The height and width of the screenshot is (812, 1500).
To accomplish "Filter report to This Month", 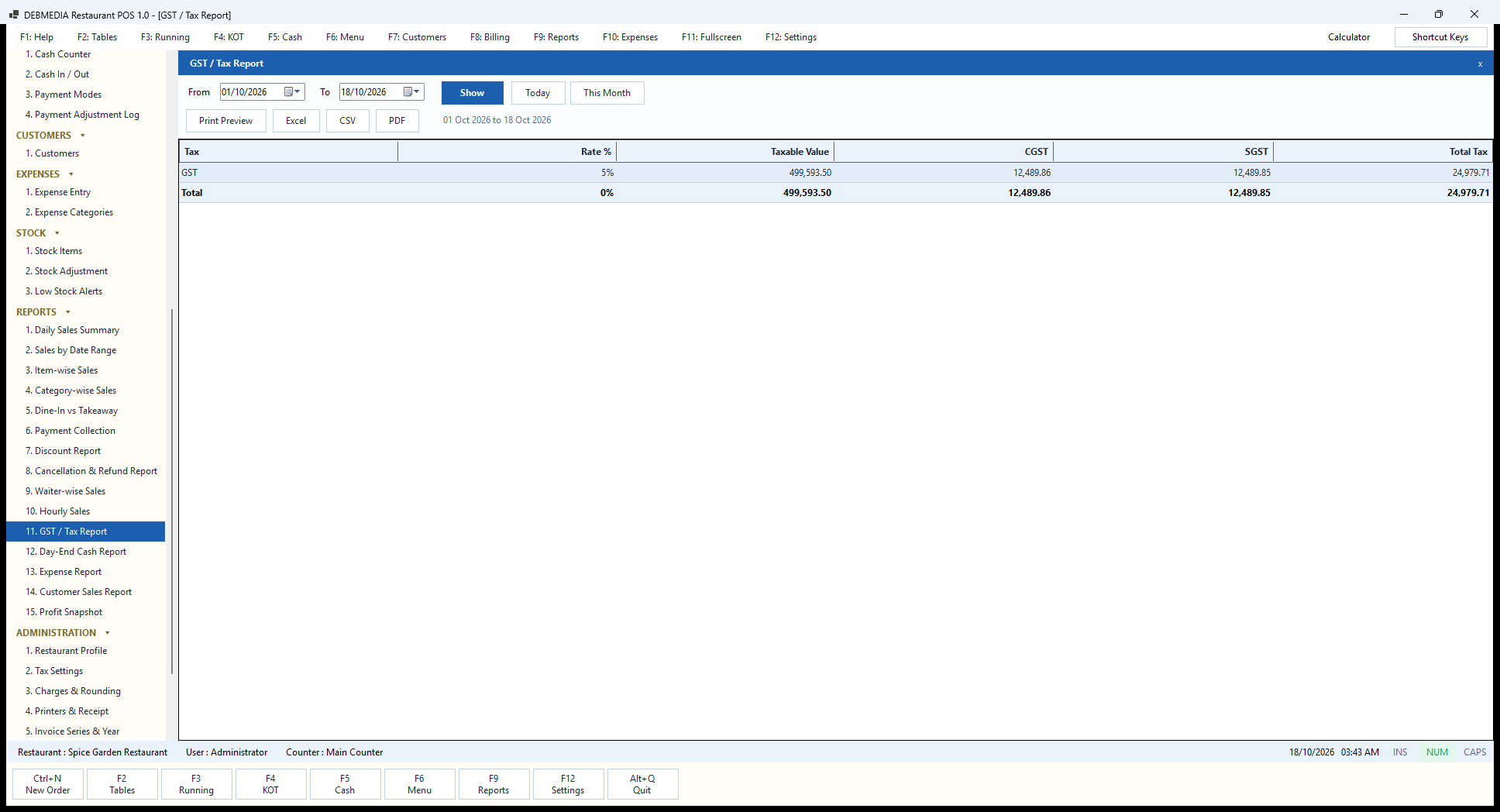I will point(607,93).
